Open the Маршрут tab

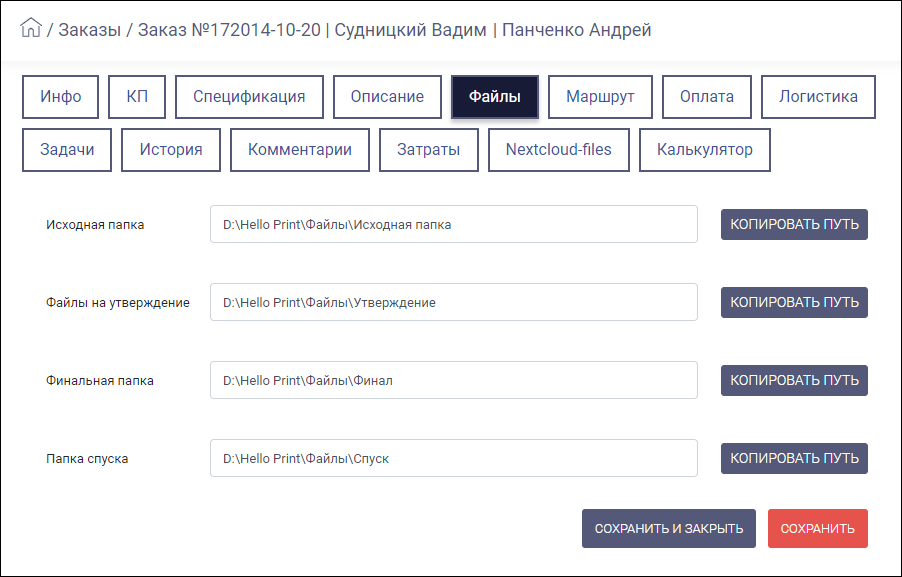pos(600,97)
